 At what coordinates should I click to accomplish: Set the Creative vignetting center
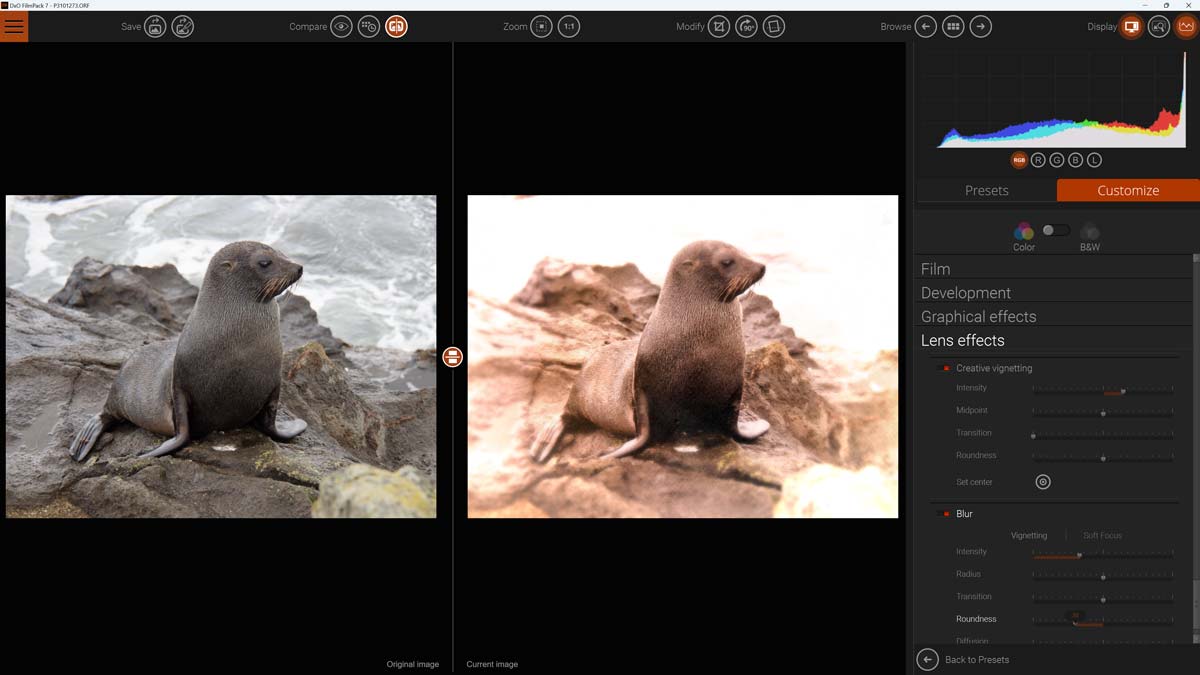tap(1043, 481)
